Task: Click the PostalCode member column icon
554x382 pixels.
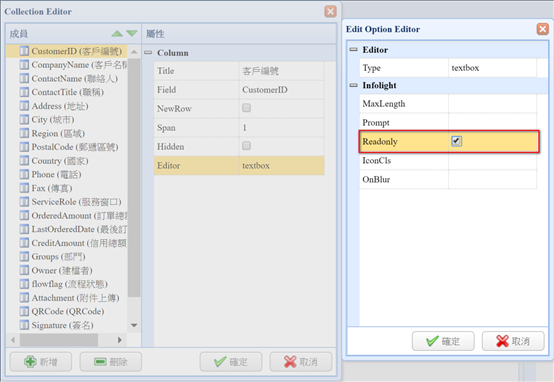Action: click(x=24, y=147)
